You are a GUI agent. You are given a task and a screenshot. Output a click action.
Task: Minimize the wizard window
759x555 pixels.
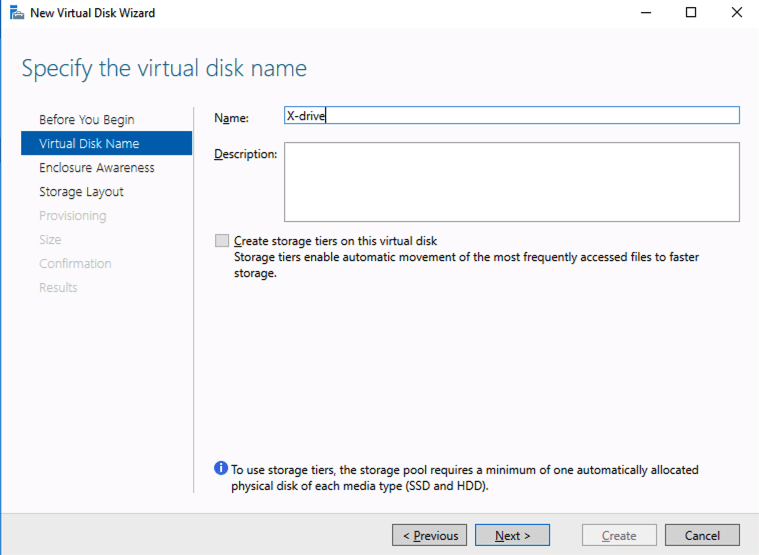pos(645,13)
